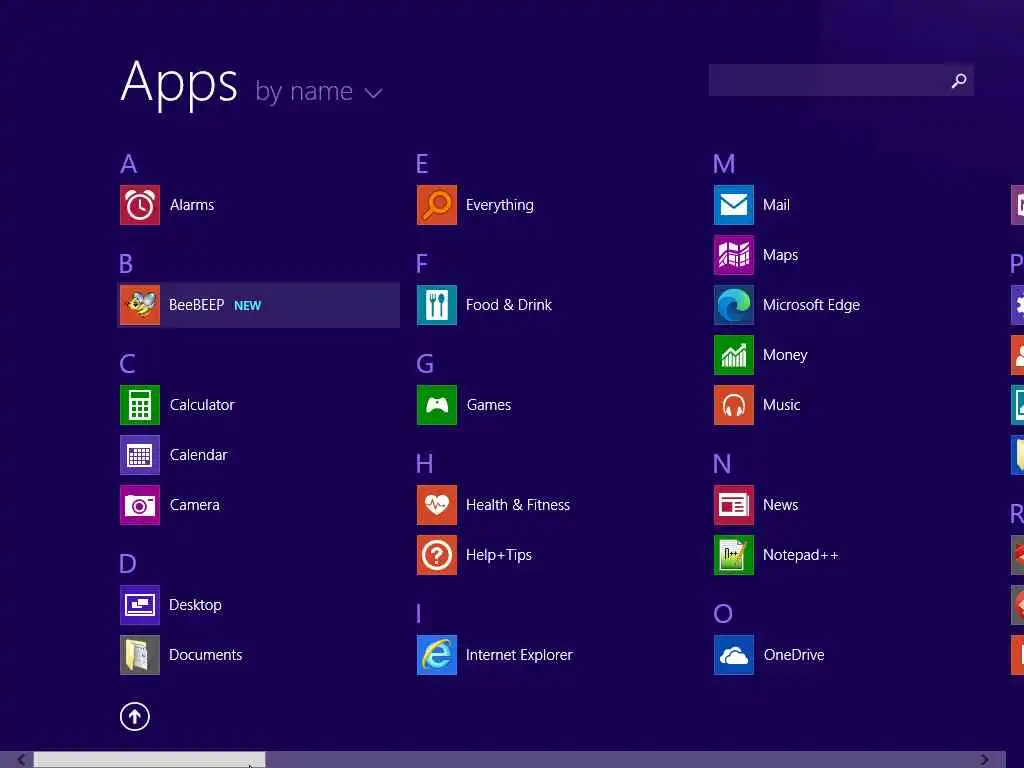This screenshot has width=1024, height=768.
Task: Open the Documents folder icon
Action: click(140, 655)
